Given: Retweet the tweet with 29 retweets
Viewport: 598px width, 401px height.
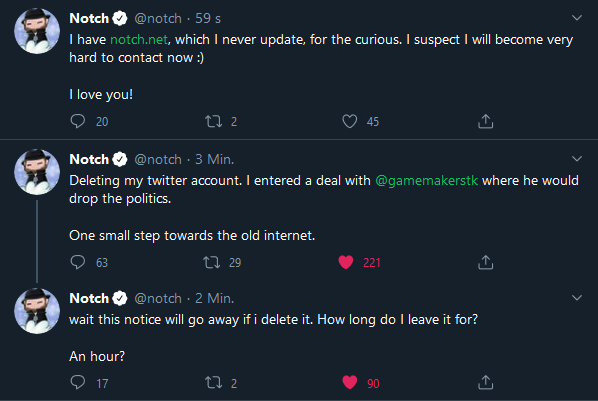Looking at the screenshot, I should tap(211, 262).
